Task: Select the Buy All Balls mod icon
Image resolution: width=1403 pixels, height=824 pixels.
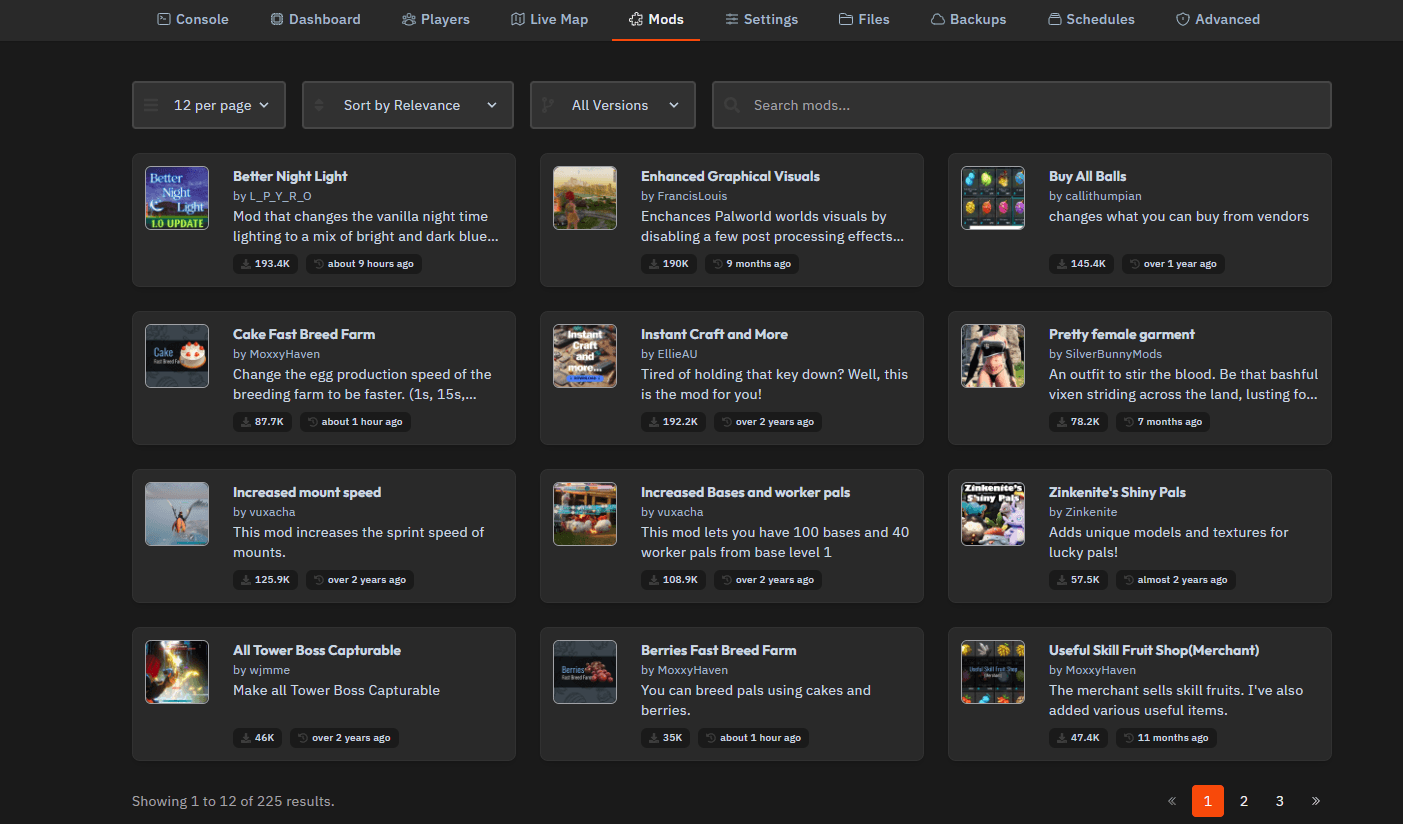Action: 993,198
